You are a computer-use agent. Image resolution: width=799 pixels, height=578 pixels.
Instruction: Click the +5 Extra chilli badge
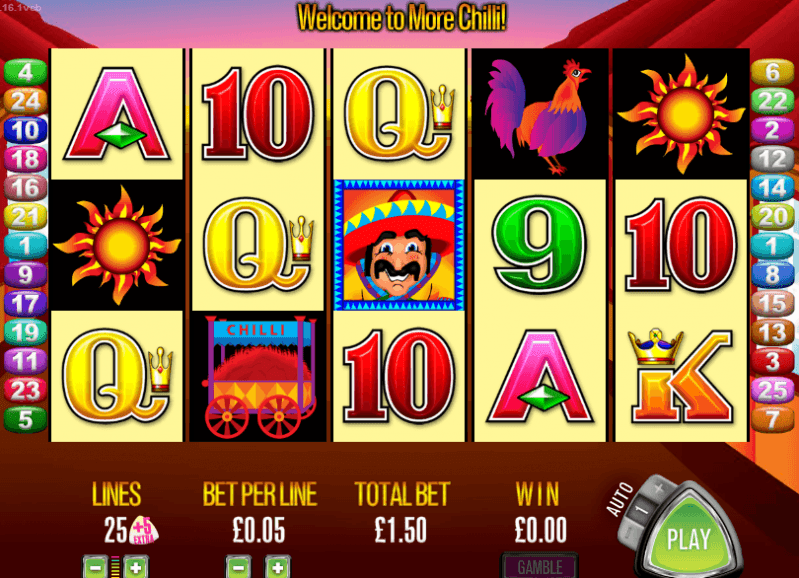[144, 531]
